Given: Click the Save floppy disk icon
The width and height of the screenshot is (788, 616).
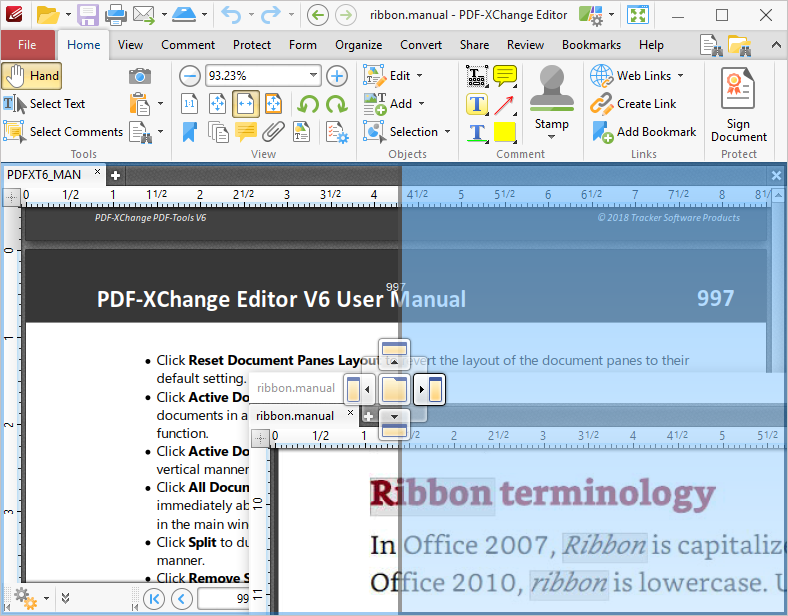Looking at the screenshot, I should click(x=87, y=15).
